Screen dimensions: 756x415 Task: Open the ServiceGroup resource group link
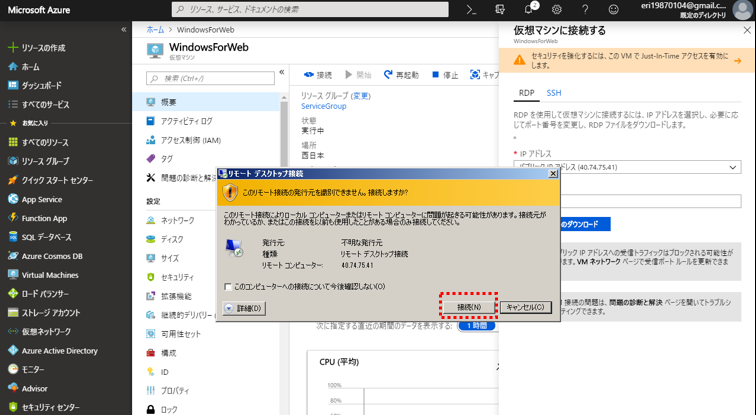pos(324,106)
